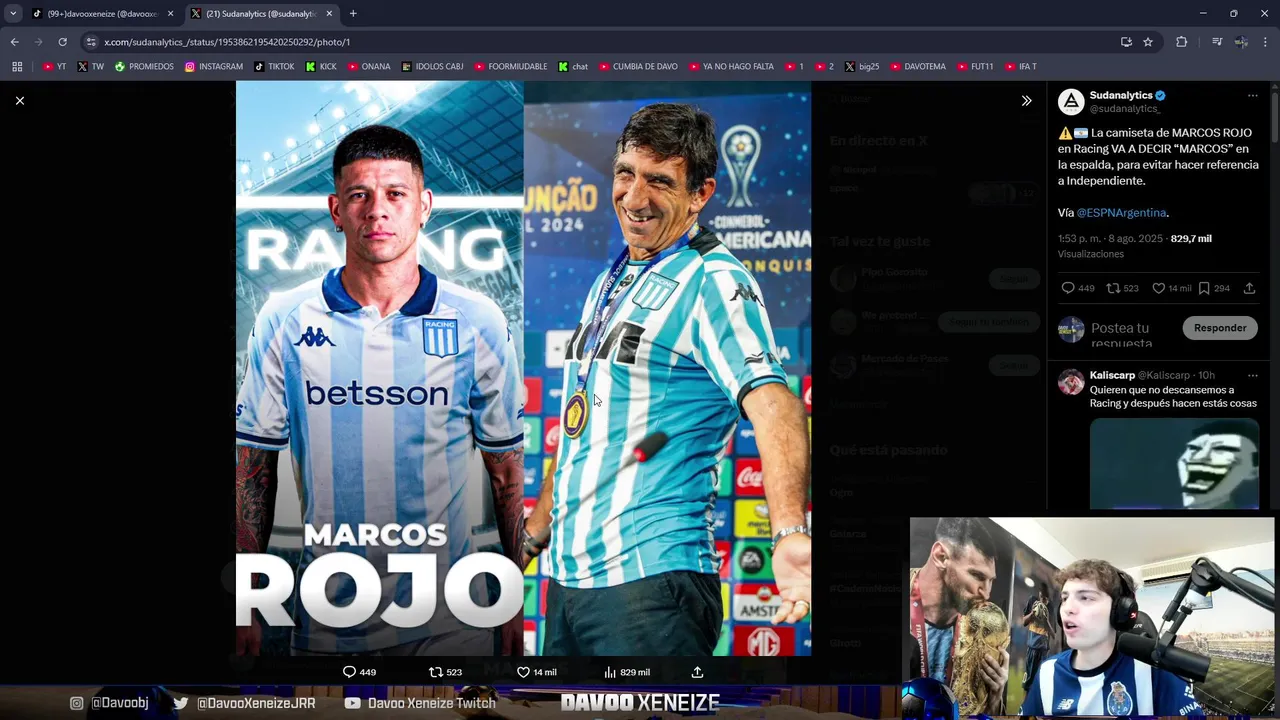1280x720 pixels.
Task: Close the photo viewer with the X icon
Action: pos(19,100)
